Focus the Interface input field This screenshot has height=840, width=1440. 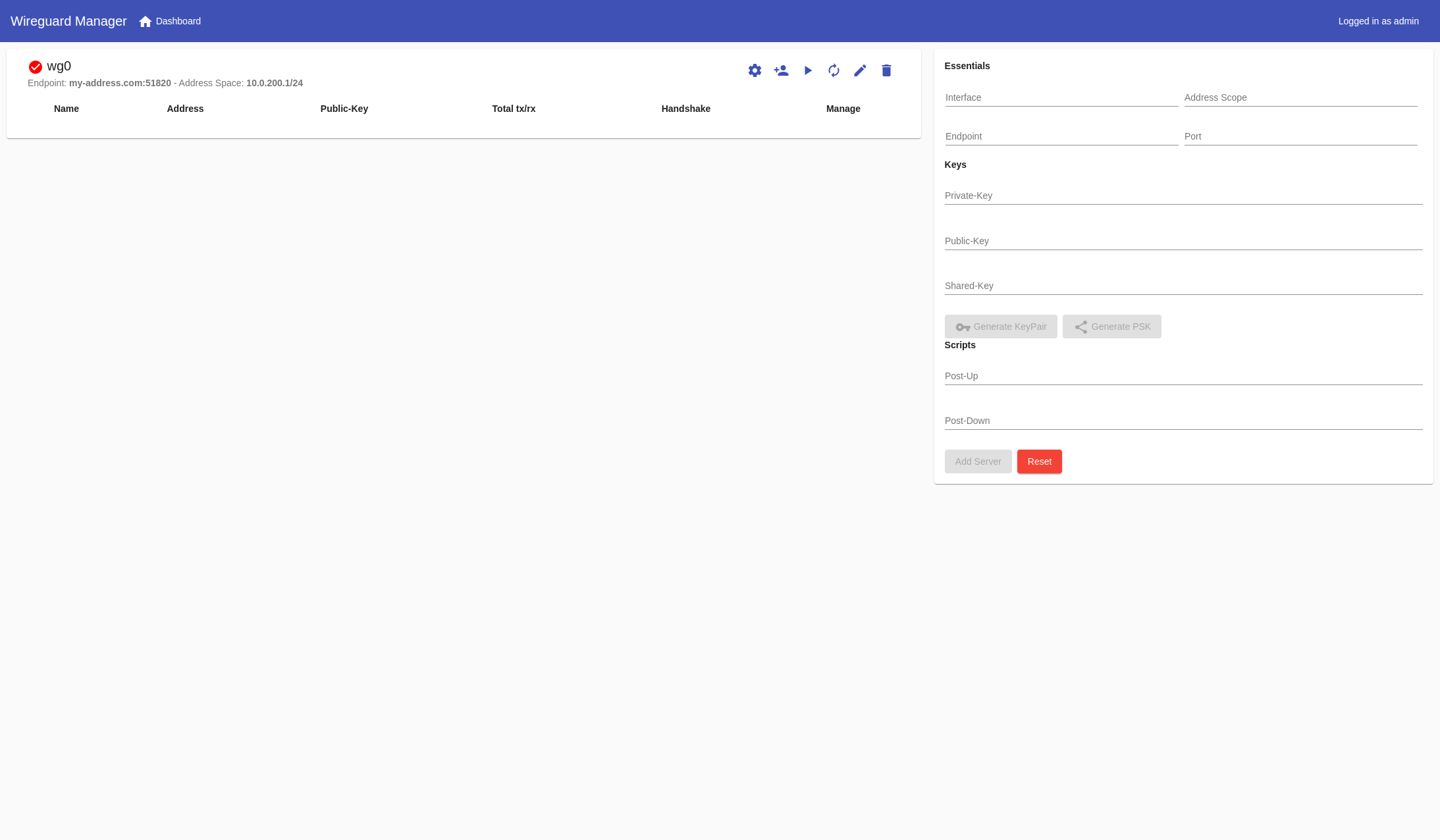[x=1061, y=97]
